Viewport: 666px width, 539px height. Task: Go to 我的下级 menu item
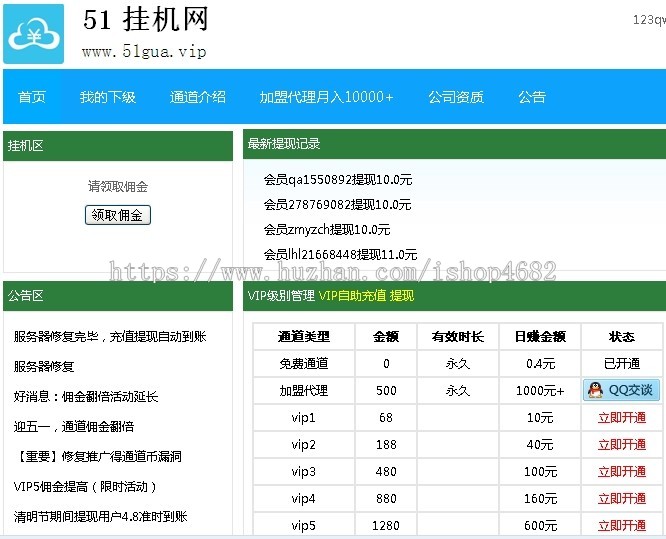coord(108,97)
